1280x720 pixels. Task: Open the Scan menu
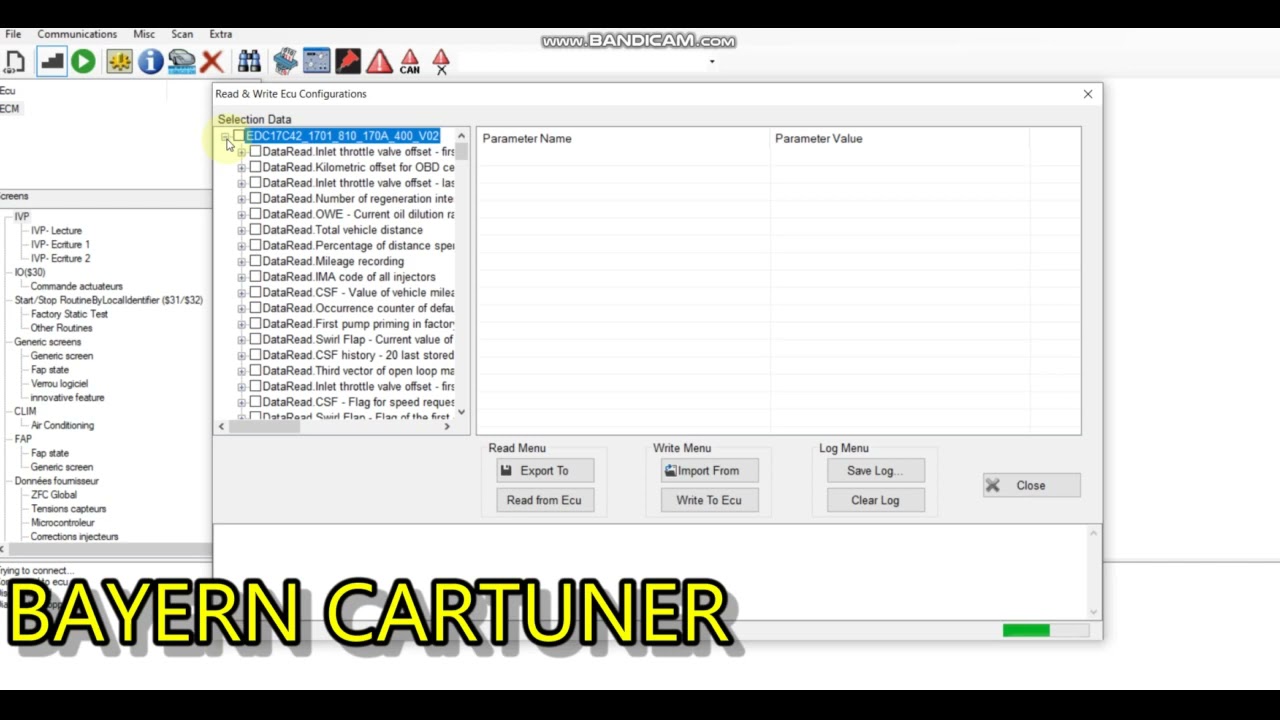click(x=182, y=34)
